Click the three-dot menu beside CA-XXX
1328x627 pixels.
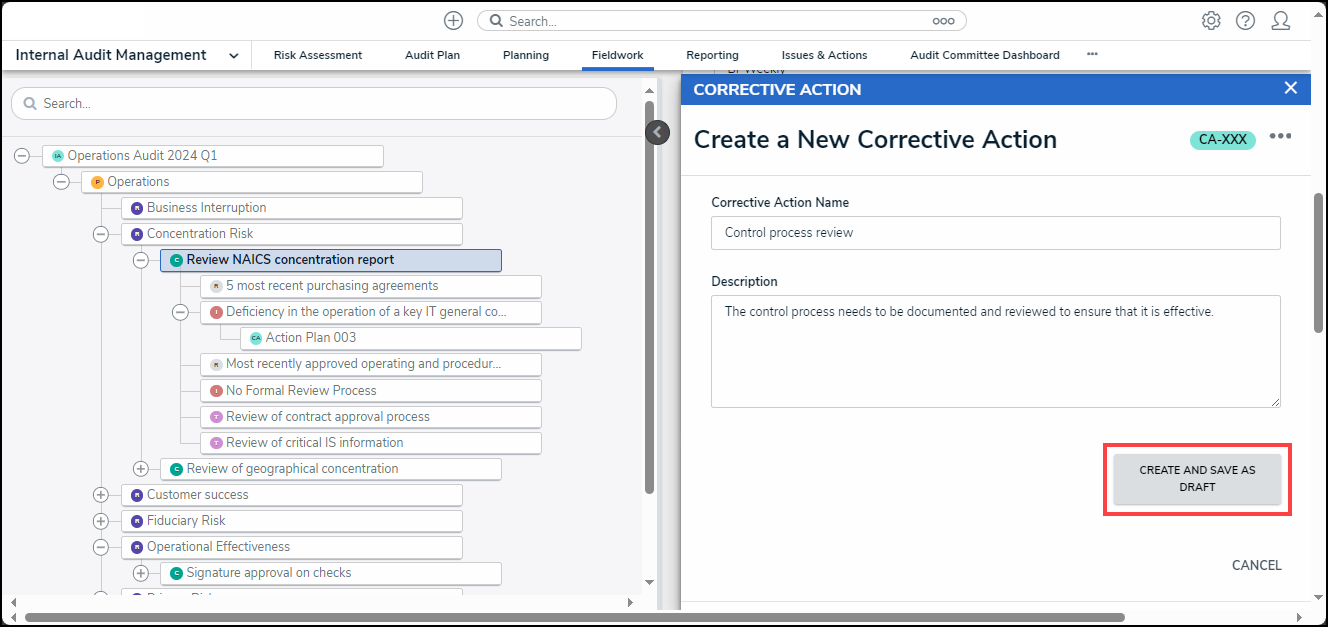(x=1280, y=137)
